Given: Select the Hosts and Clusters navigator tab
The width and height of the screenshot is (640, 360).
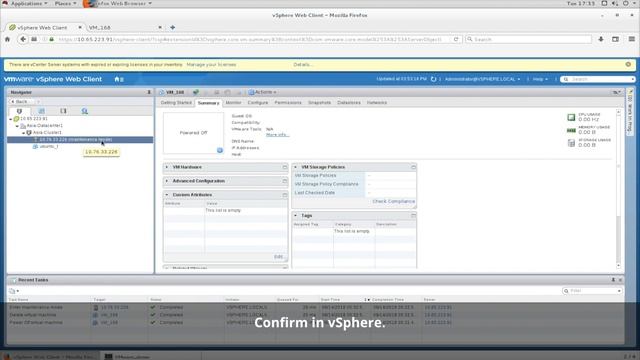Looking at the screenshot, I should (x=19, y=111).
